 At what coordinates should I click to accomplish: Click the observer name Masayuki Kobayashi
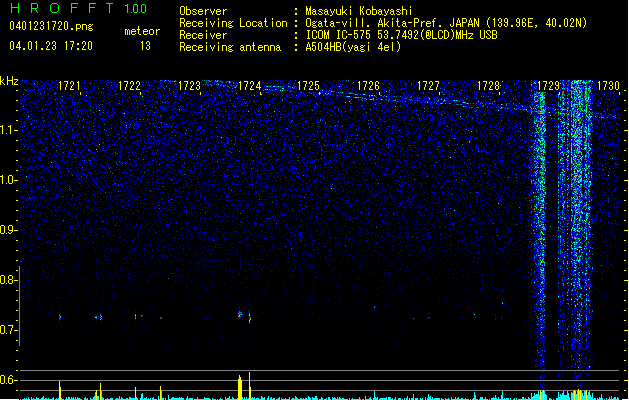tap(359, 11)
